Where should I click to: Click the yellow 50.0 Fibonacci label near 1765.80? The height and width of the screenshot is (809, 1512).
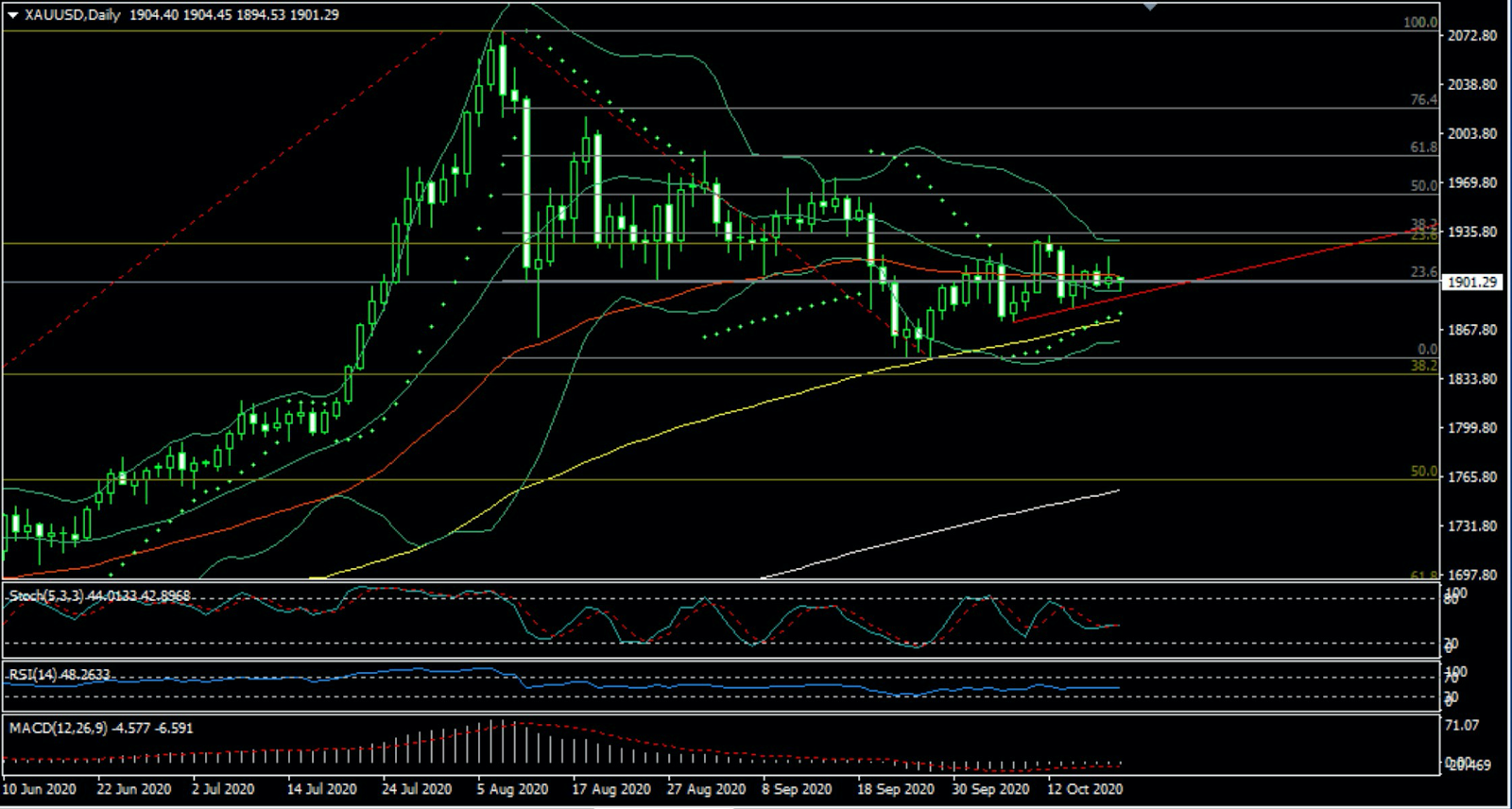pyautogui.click(x=1424, y=472)
